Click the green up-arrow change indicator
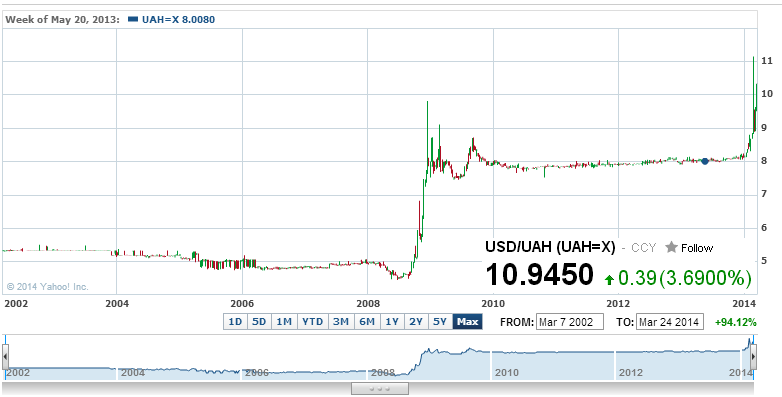This screenshot has height=397, width=782. point(608,280)
